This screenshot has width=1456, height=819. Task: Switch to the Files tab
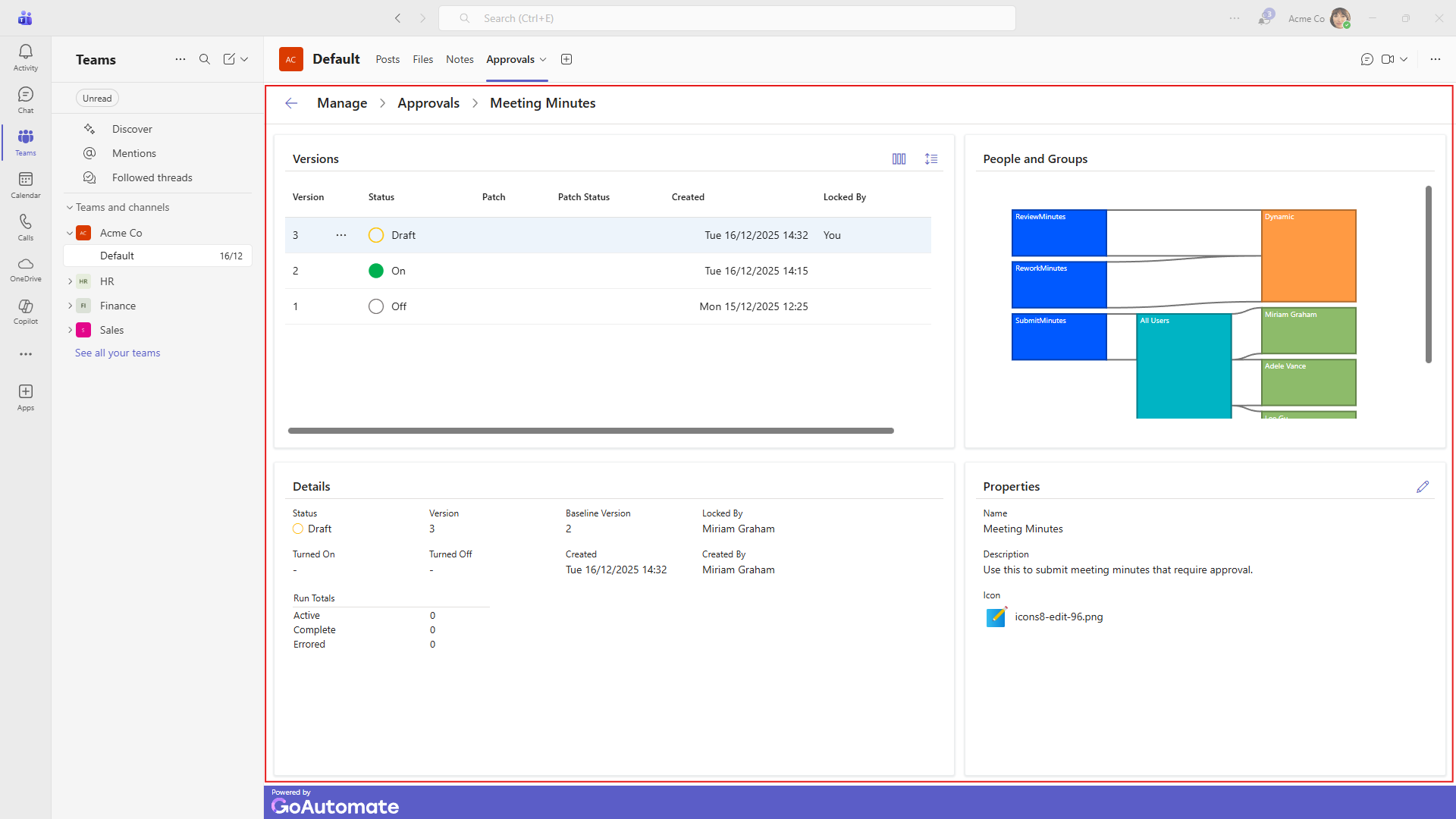click(x=422, y=59)
